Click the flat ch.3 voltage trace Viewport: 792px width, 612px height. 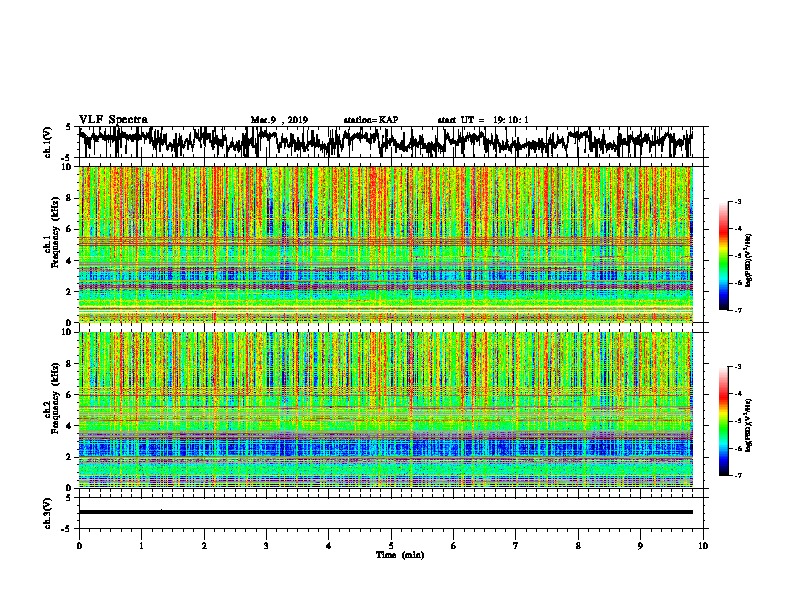click(385, 512)
